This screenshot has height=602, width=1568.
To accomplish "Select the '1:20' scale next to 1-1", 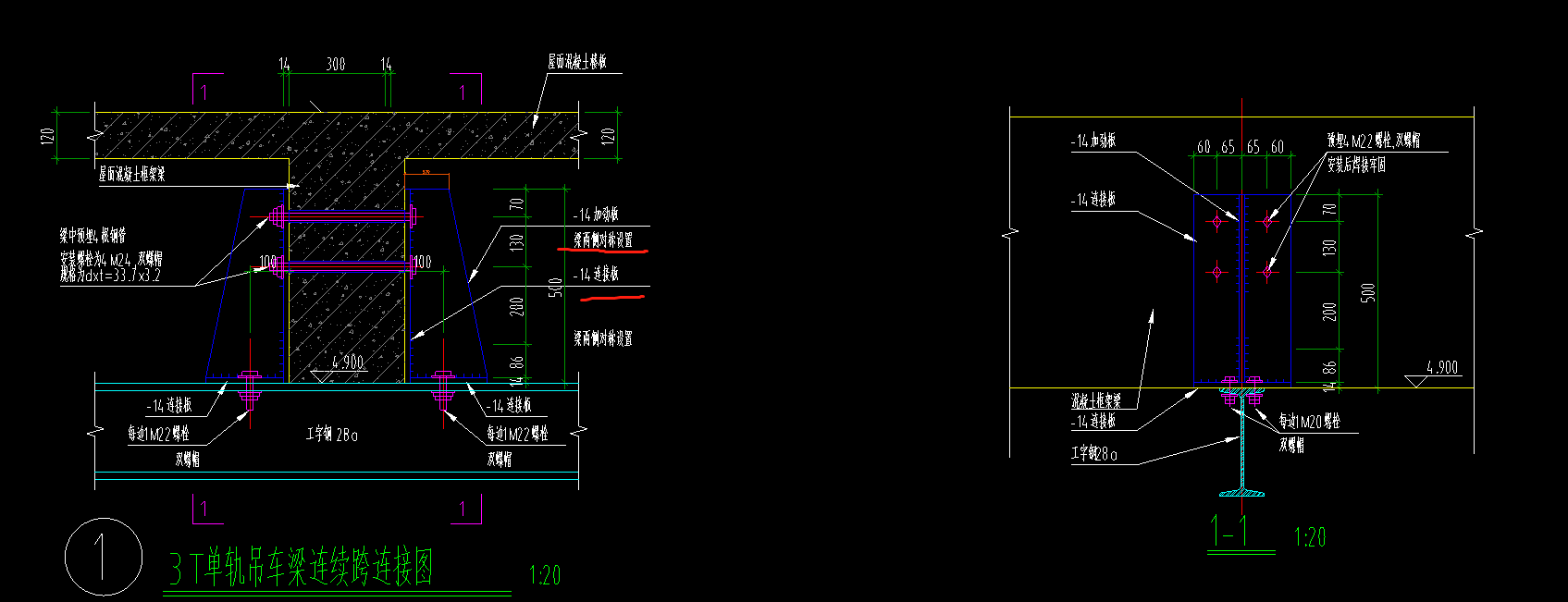I will [1309, 537].
